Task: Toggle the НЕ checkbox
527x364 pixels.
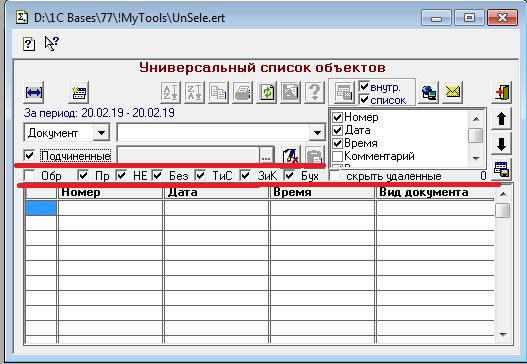Action: coord(121,175)
